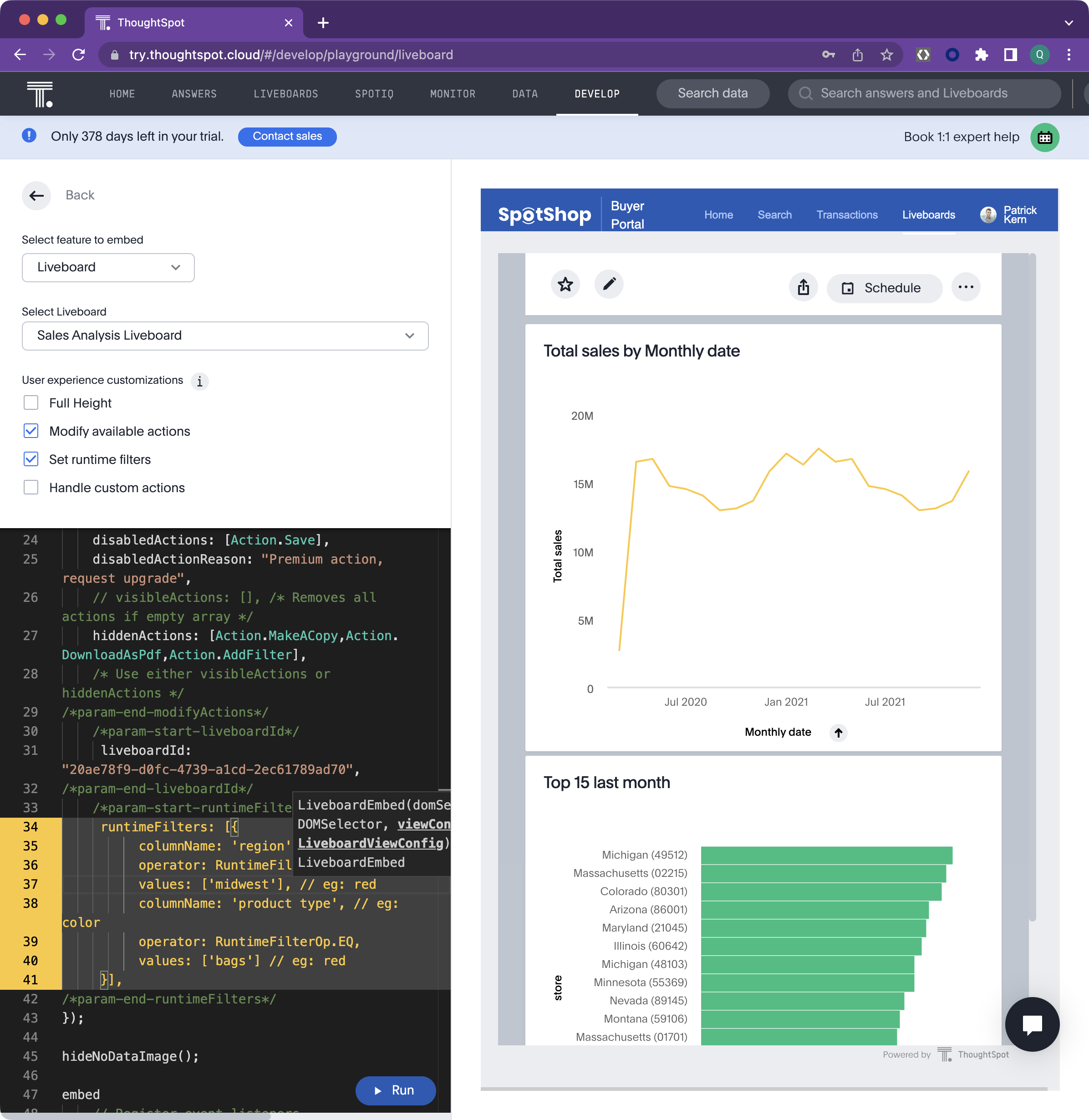
Task: Open the Extensions puzzle icon
Action: point(982,54)
